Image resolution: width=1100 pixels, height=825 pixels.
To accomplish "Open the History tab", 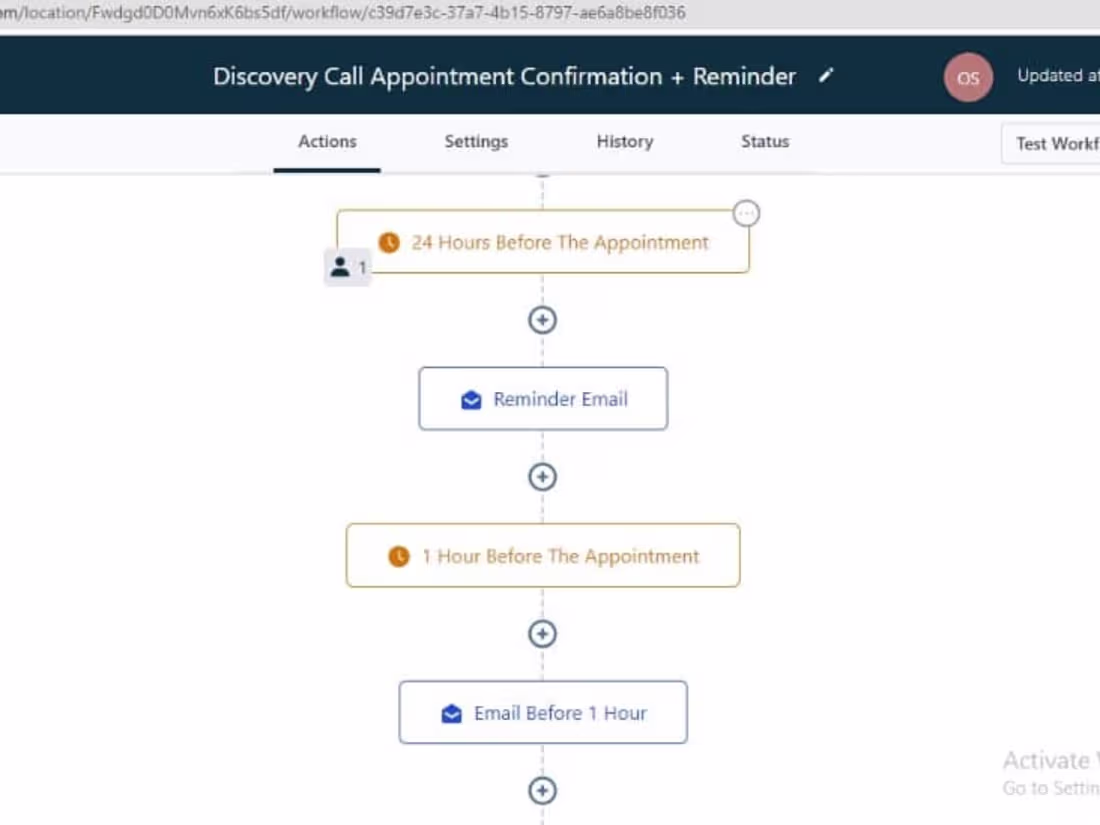I will pos(624,142).
